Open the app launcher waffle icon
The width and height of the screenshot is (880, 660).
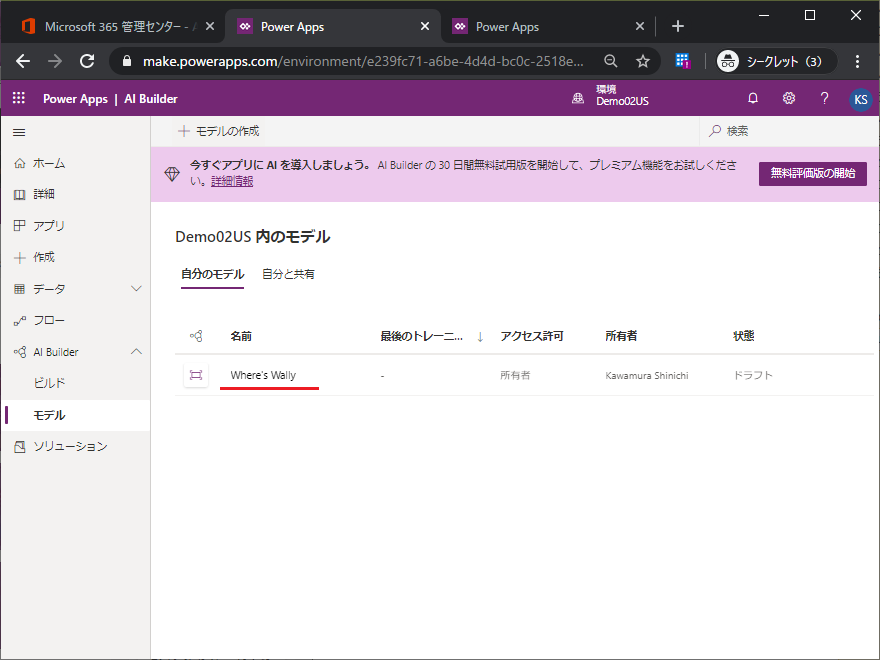[x=19, y=98]
